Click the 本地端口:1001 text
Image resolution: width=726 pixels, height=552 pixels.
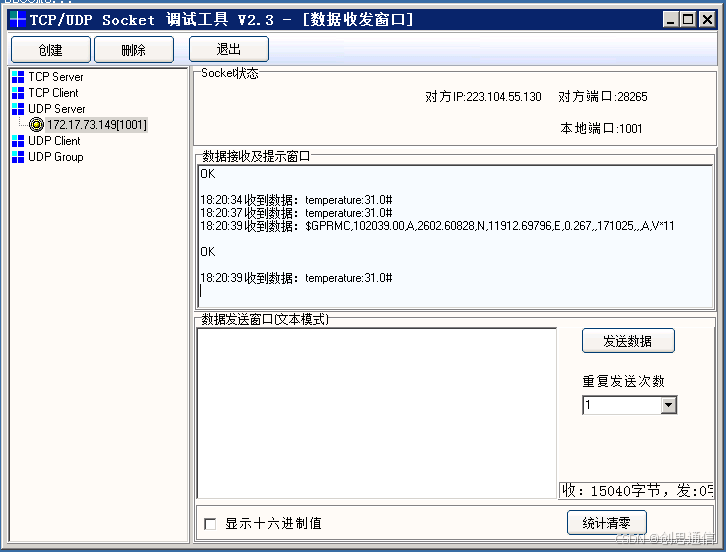pyautogui.click(x=601, y=128)
